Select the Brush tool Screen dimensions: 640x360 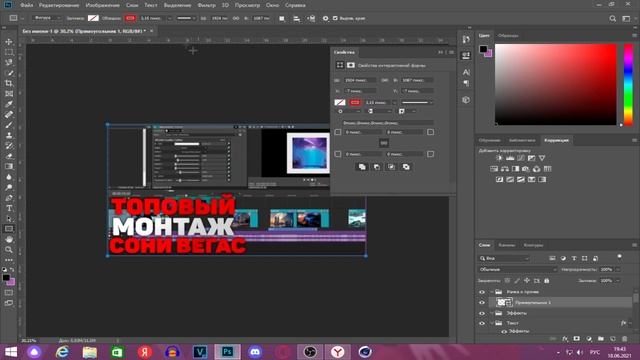point(9,125)
